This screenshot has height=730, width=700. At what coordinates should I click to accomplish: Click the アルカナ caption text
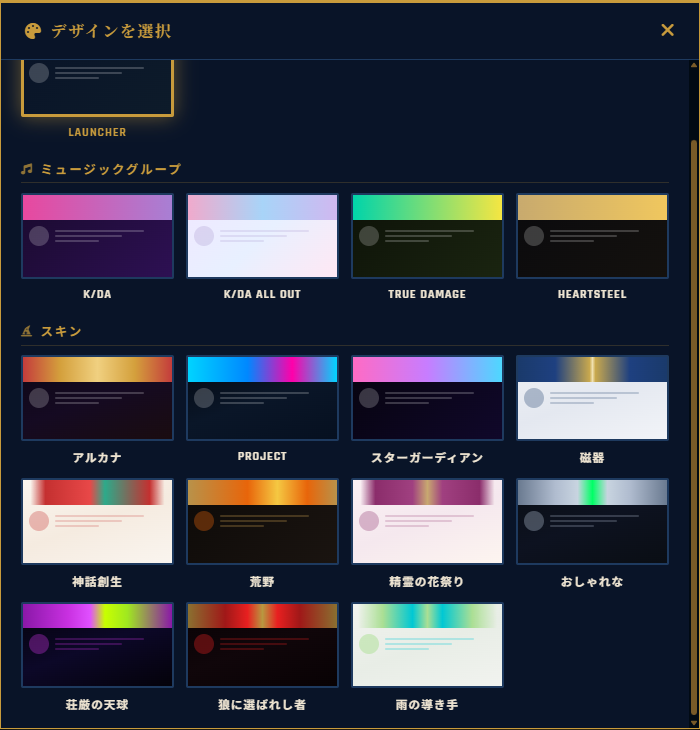pos(97,458)
